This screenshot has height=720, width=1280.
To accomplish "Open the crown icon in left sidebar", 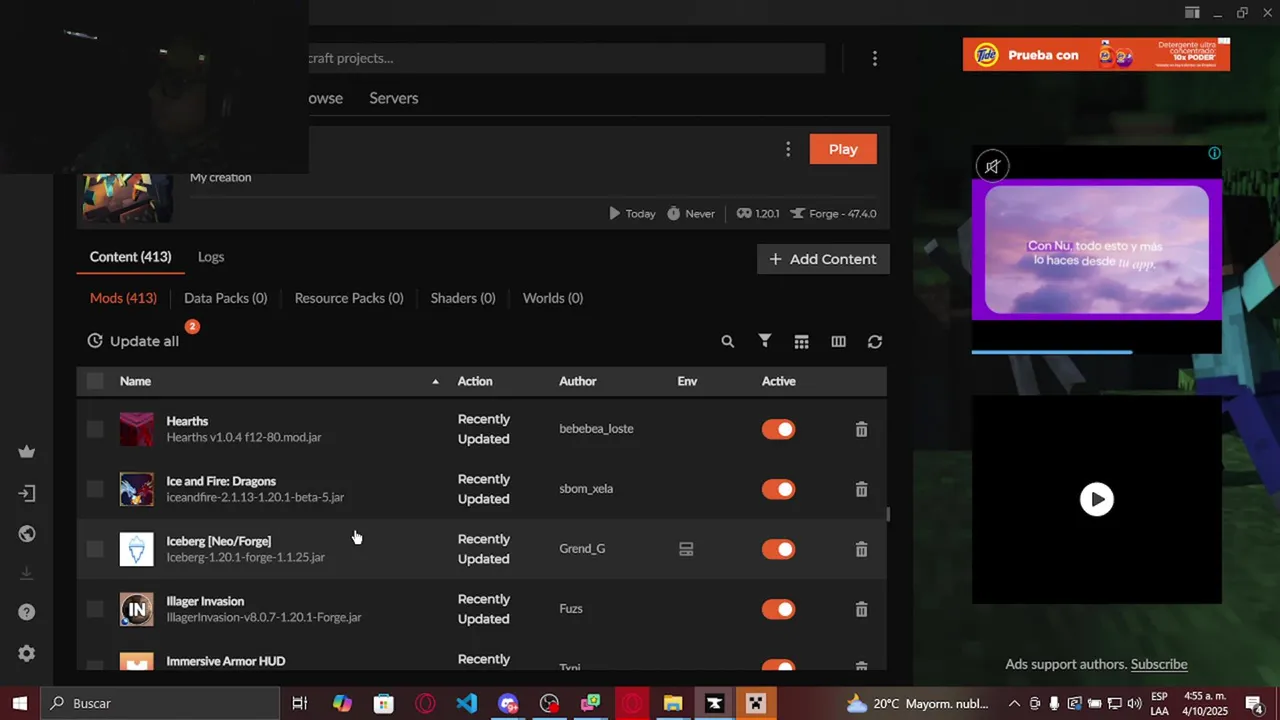I will coord(27,452).
